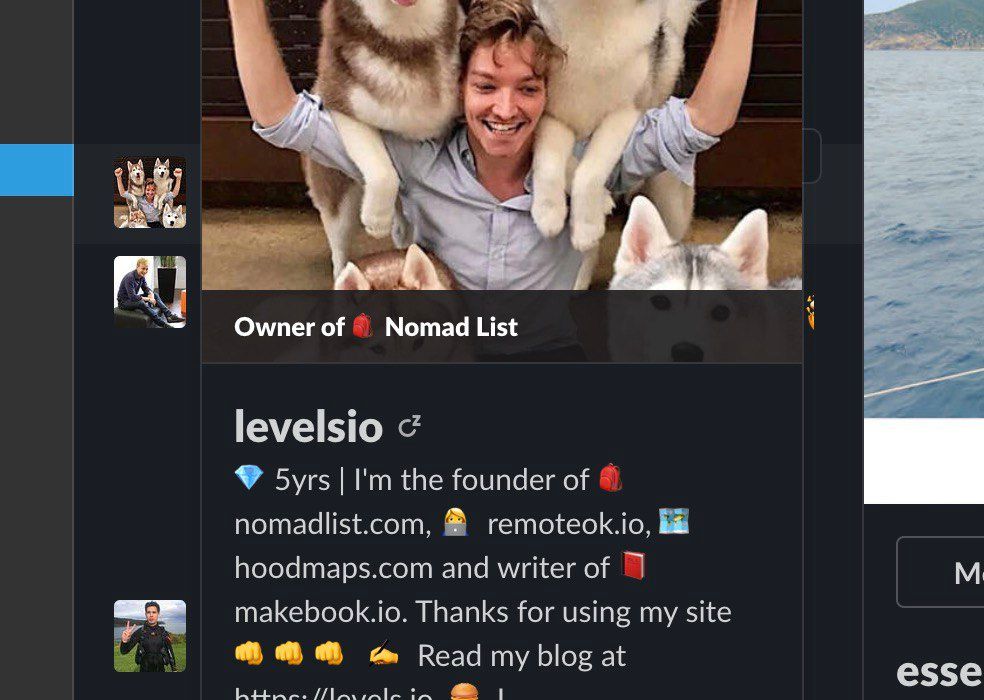This screenshot has width=984, height=700.
Task: Click the writing hand emoji before 'Read my blog'
Action: (x=383, y=655)
